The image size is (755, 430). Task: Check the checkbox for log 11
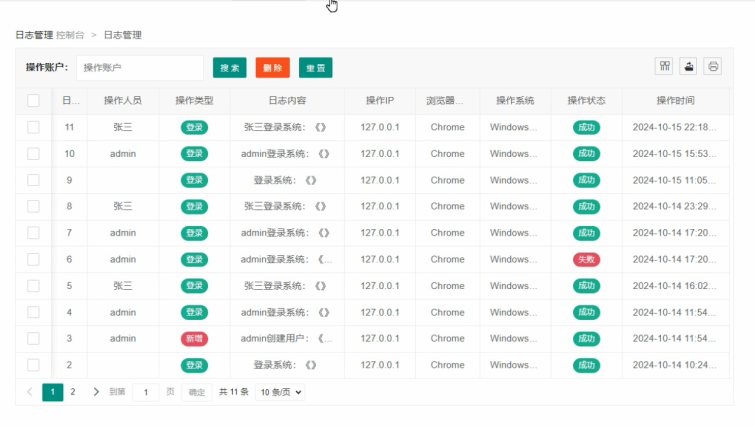[x=33, y=127]
